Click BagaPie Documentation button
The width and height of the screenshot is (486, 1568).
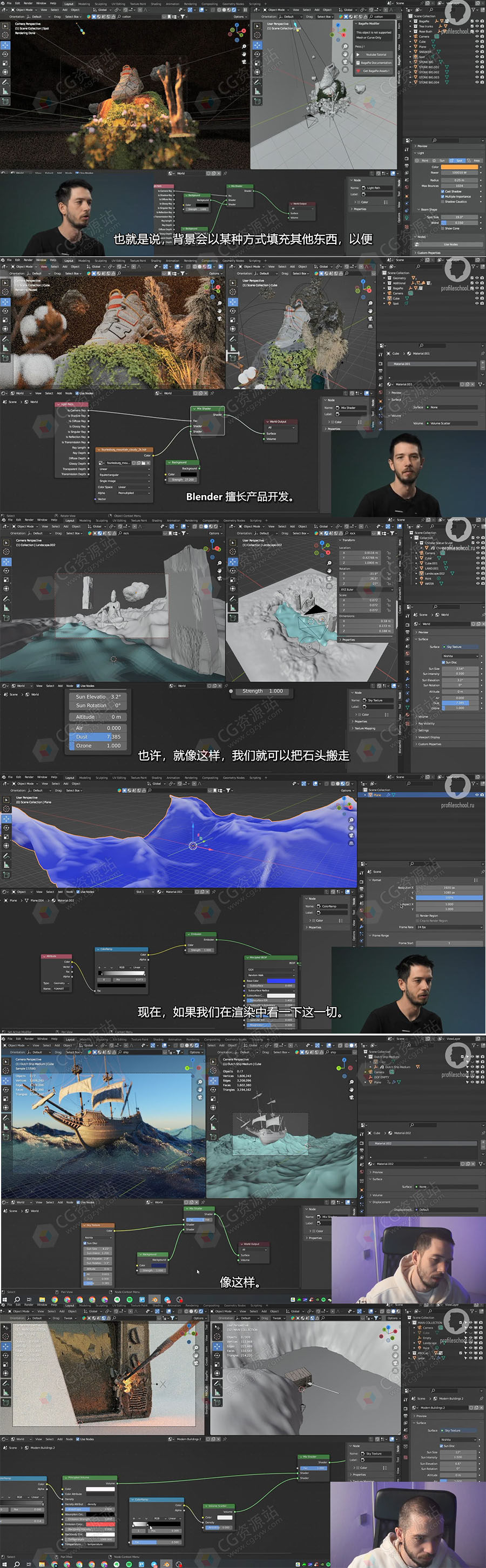(374, 63)
